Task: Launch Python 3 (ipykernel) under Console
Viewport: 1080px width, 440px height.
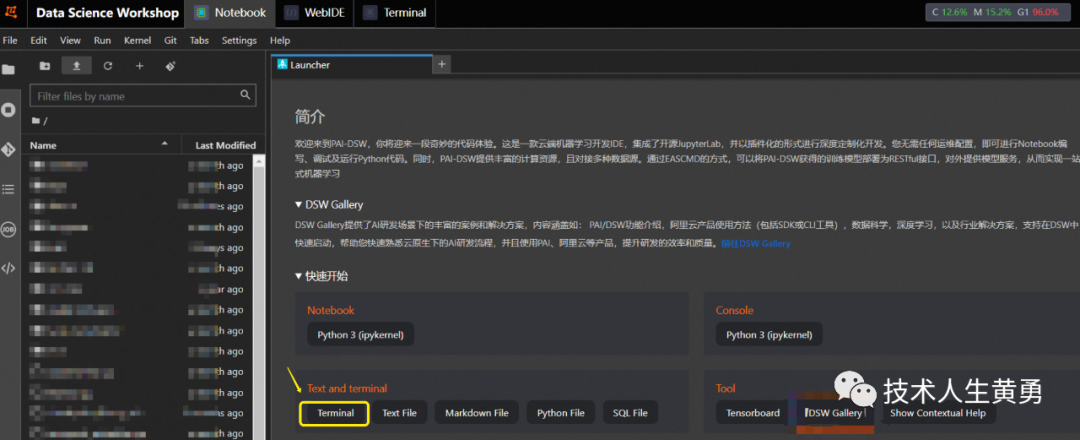Action: pos(769,335)
